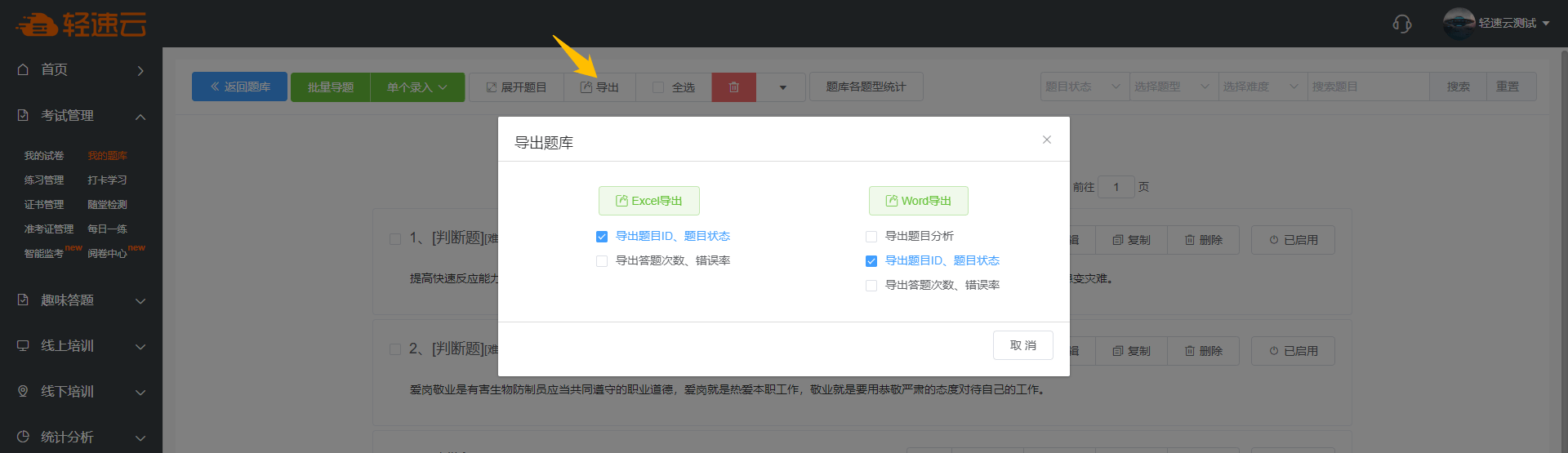Open 我的试卷 in sidebar
1568x453 pixels.
[44, 156]
